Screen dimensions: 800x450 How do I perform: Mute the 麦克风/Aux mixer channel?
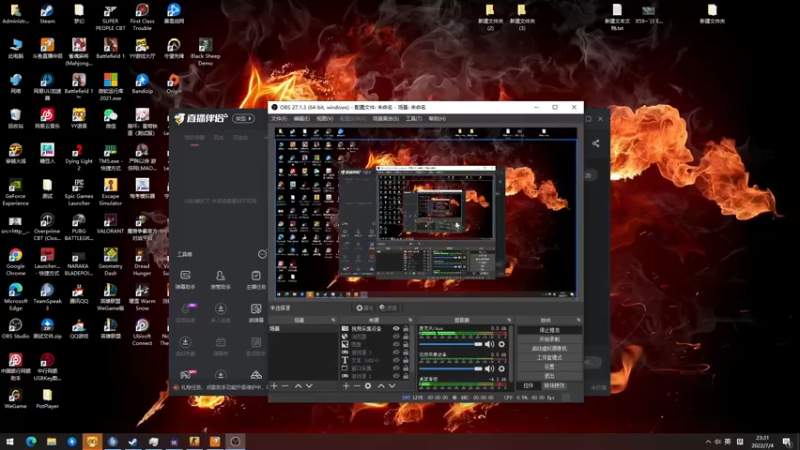coord(490,344)
